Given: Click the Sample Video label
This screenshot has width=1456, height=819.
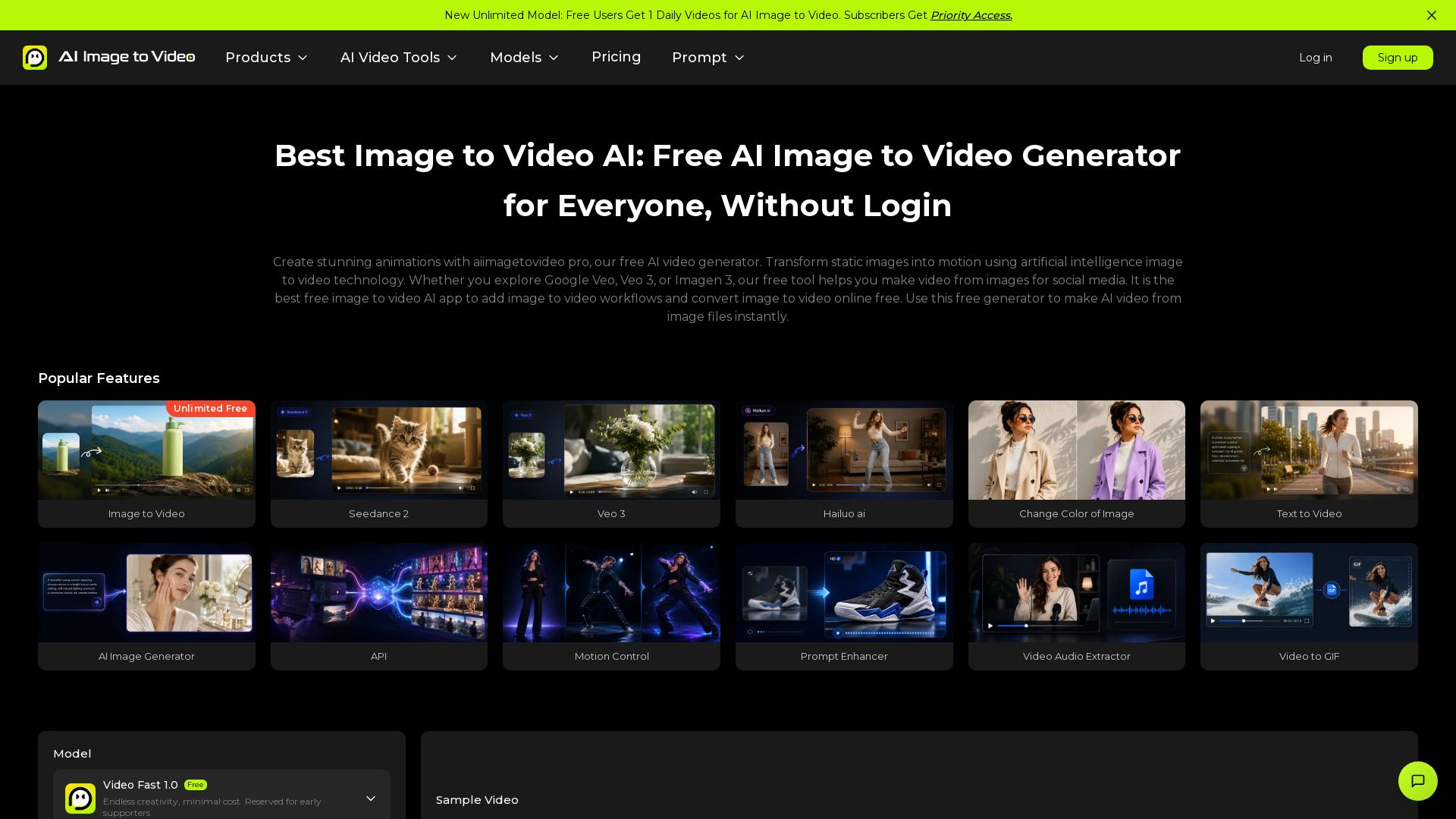Looking at the screenshot, I should pos(477,800).
